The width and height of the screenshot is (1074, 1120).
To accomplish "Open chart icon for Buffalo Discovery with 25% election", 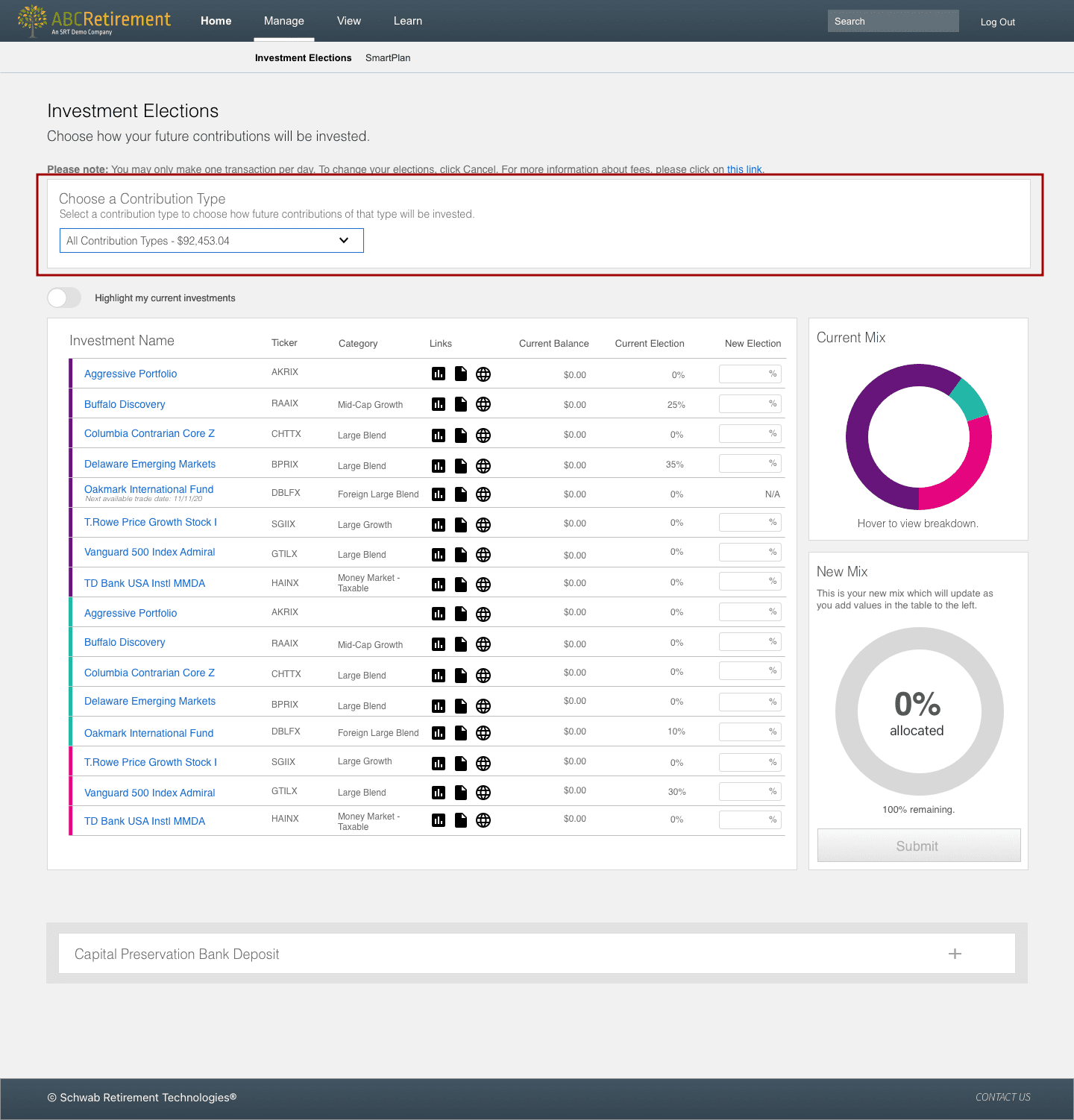I will click(439, 404).
